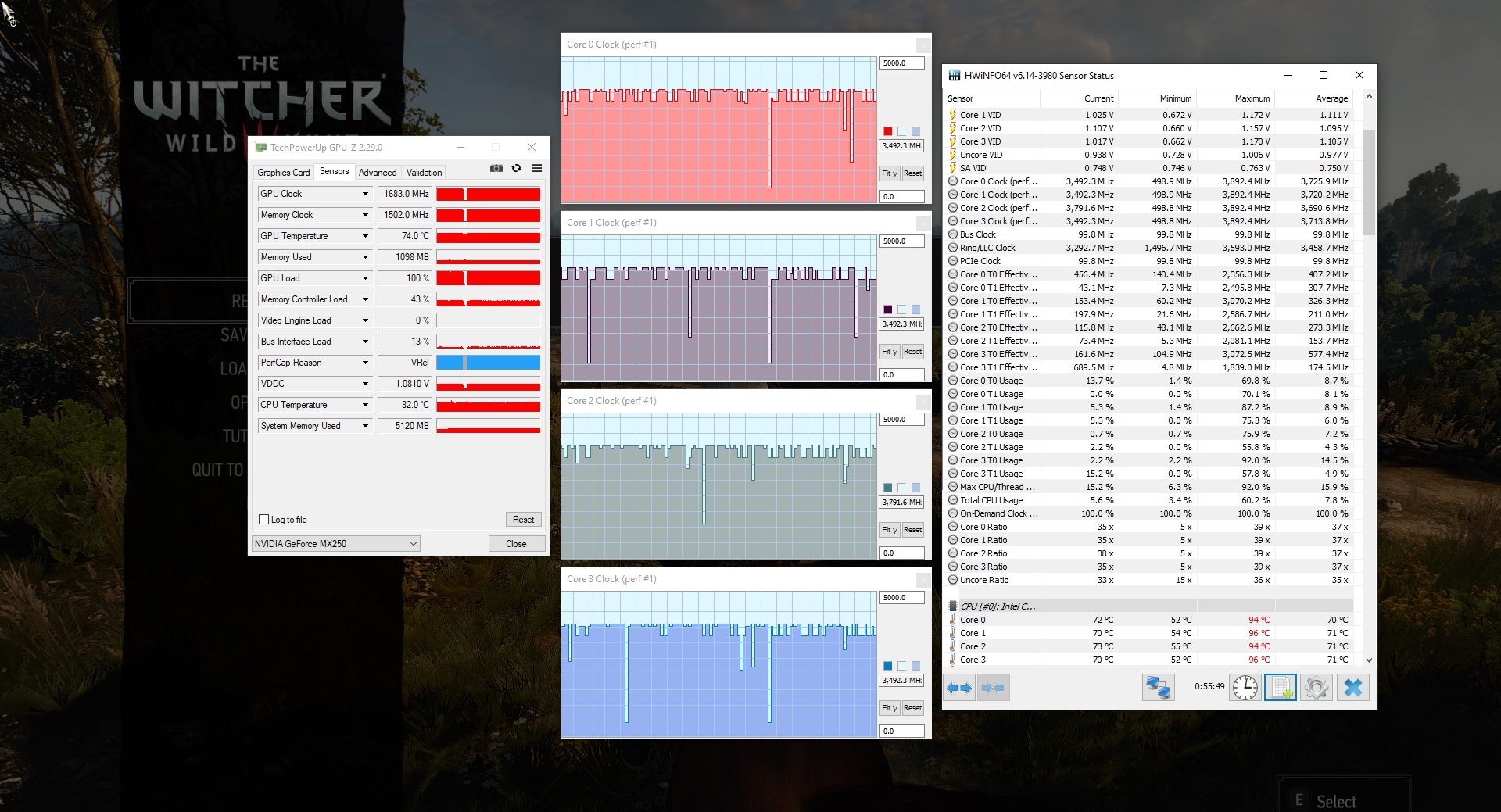
Task: Switch to the Graphics Card tab
Action: pyautogui.click(x=284, y=173)
